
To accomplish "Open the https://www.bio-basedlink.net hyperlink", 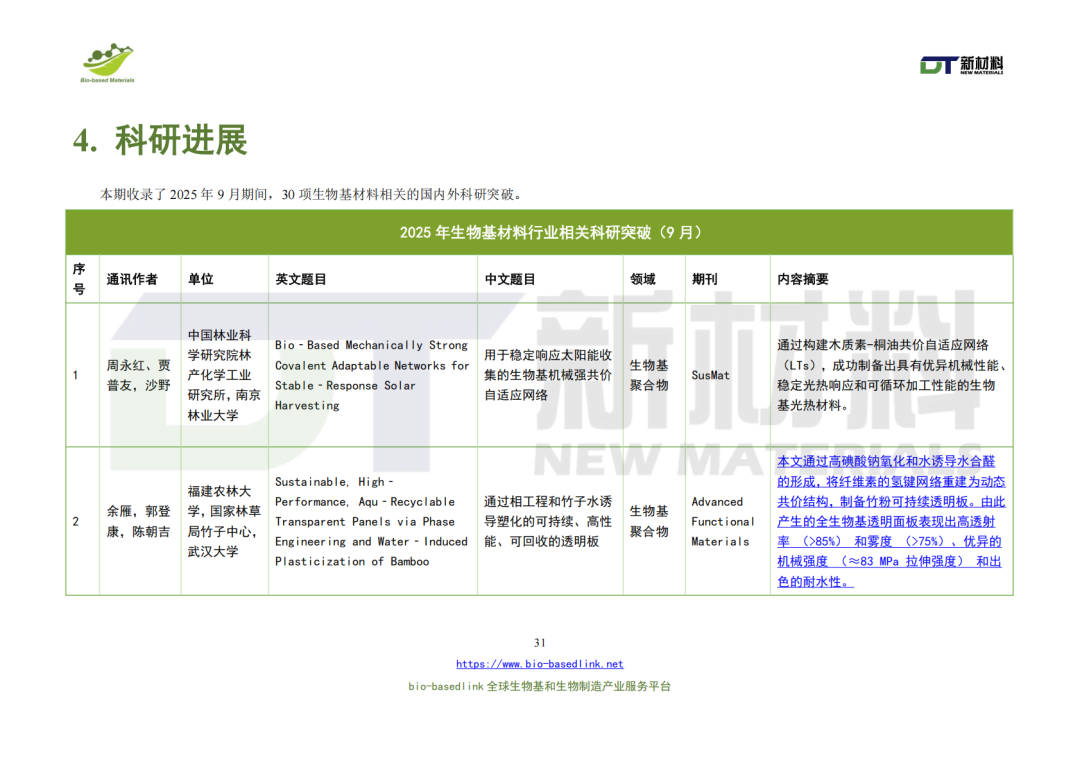I will (x=540, y=664).
